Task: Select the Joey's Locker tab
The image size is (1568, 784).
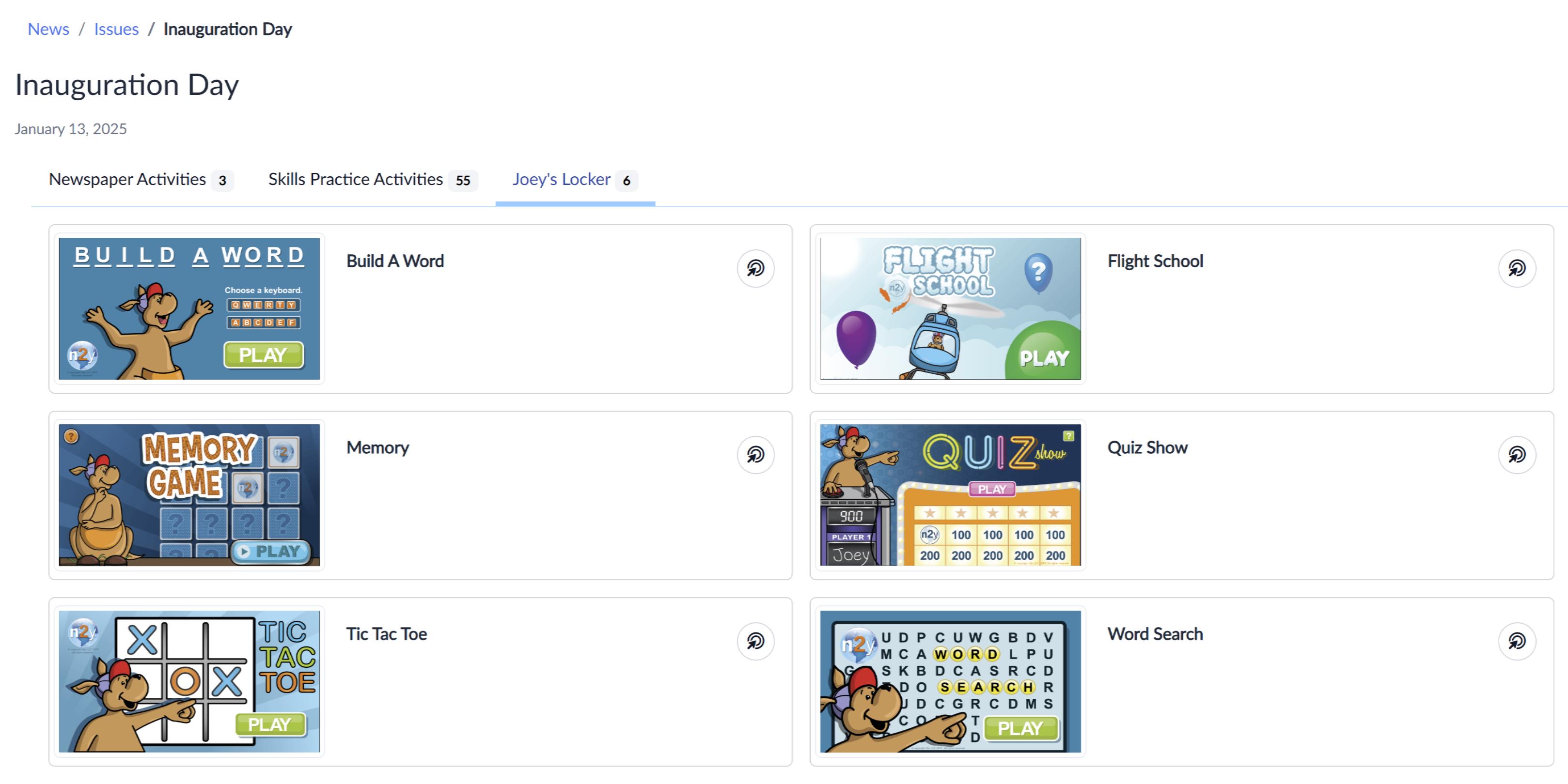Action: [575, 180]
